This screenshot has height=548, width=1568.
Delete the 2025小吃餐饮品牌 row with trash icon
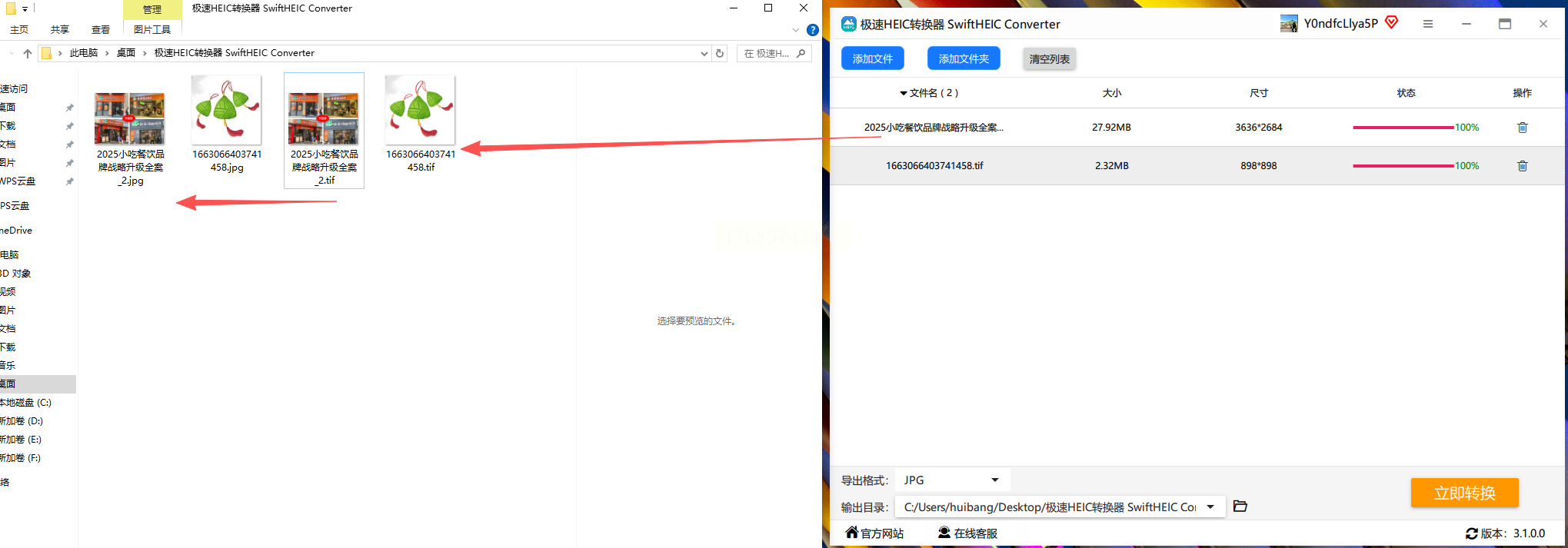pos(1522,128)
